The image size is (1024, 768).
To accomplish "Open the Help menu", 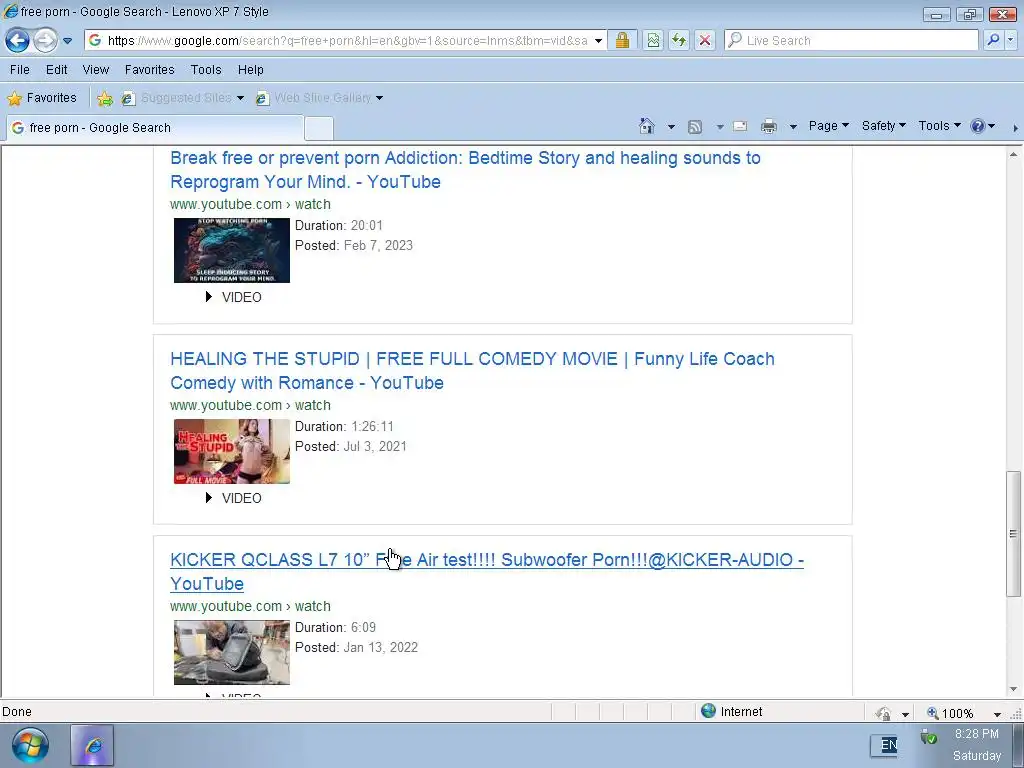I will (250, 69).
